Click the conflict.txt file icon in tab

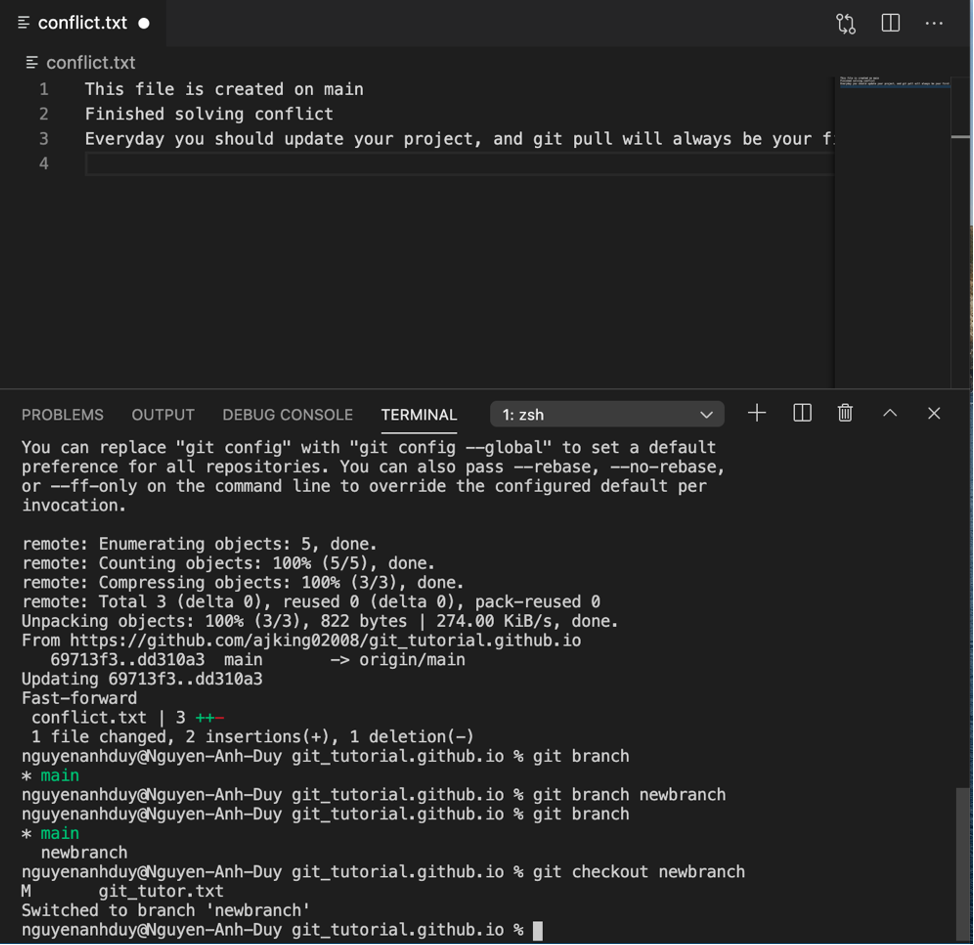pos(23,23)
